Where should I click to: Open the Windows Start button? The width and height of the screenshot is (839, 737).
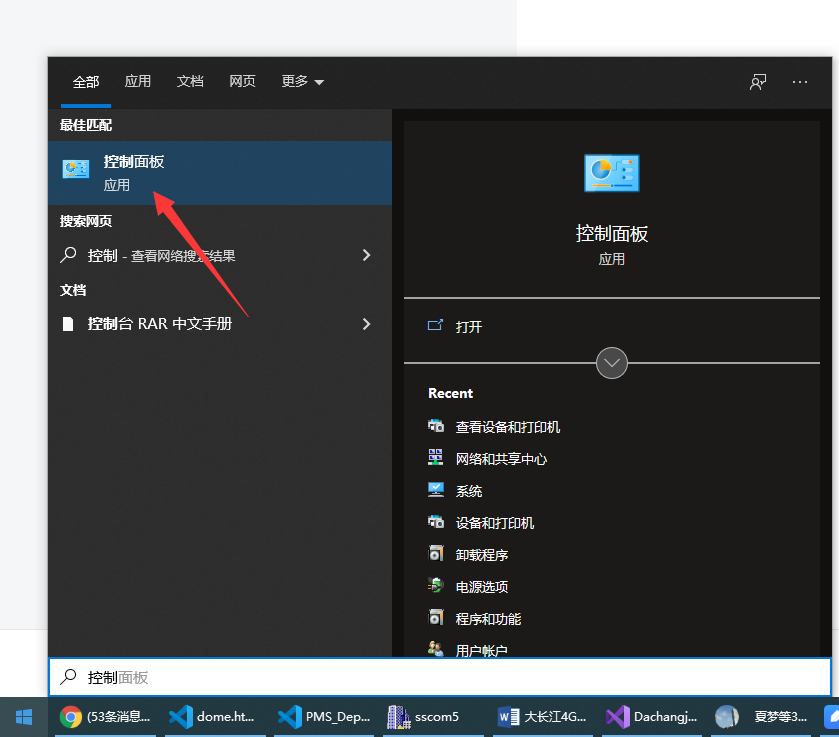click(24, 717)
